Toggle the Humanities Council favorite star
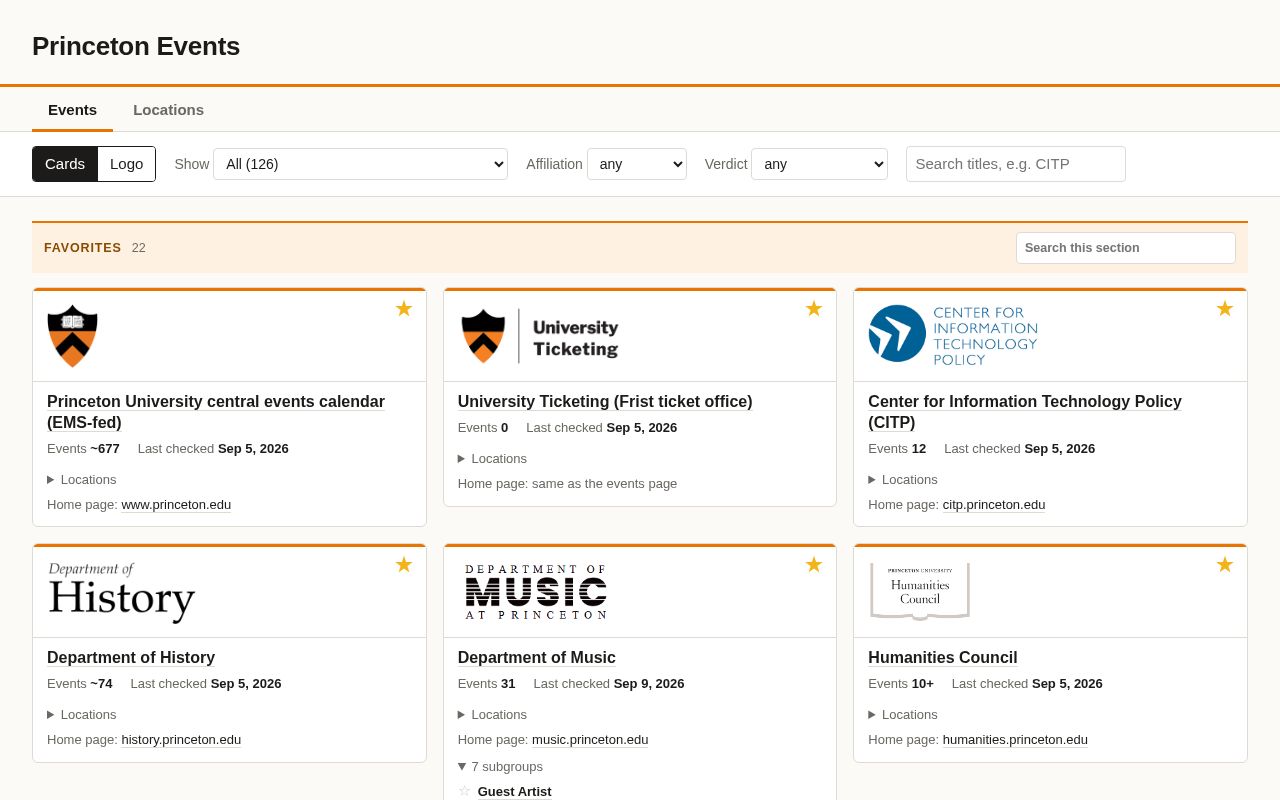Screen dimensions: 1280x800 pos(1225,565)
